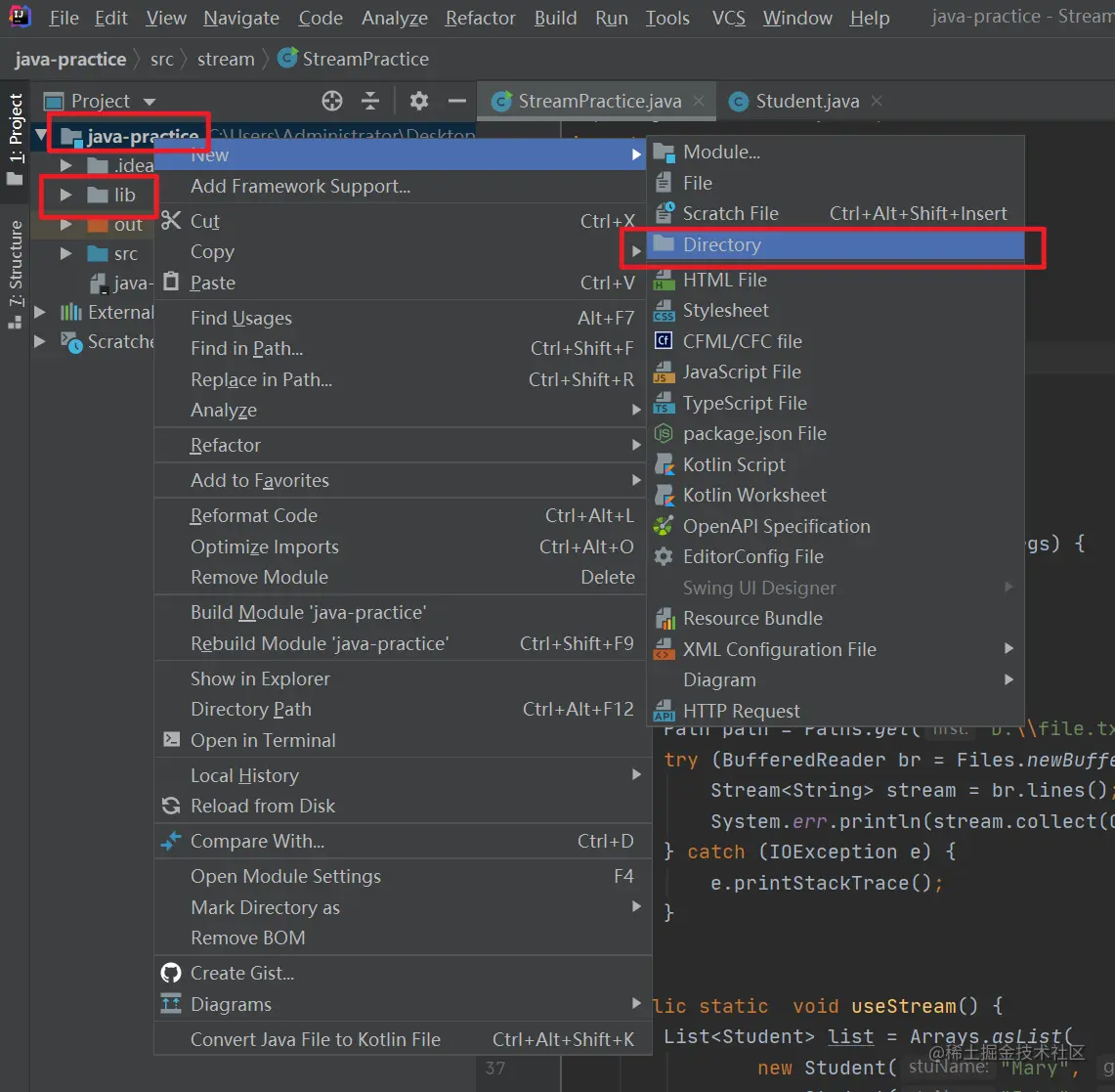Click the src breadcrumb
1115x1092 pixels.
(162, 59)
